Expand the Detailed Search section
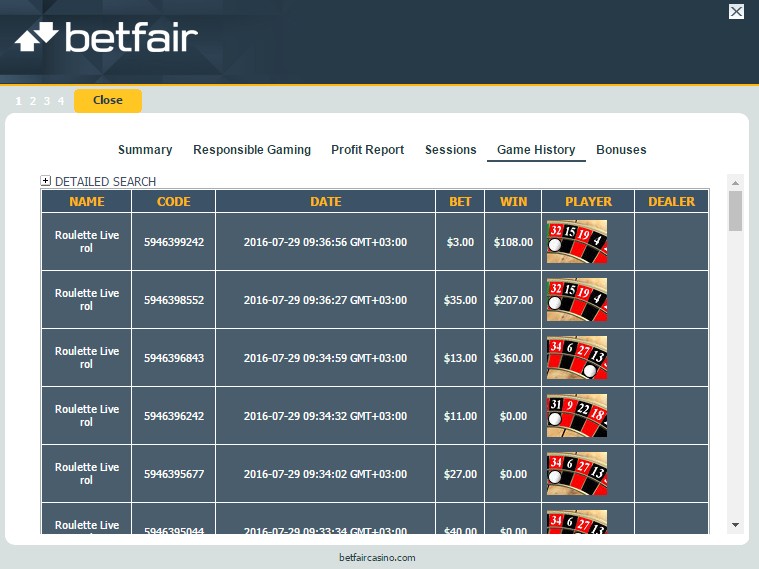This screenshot has width=759, height=569. coord(46,181)
